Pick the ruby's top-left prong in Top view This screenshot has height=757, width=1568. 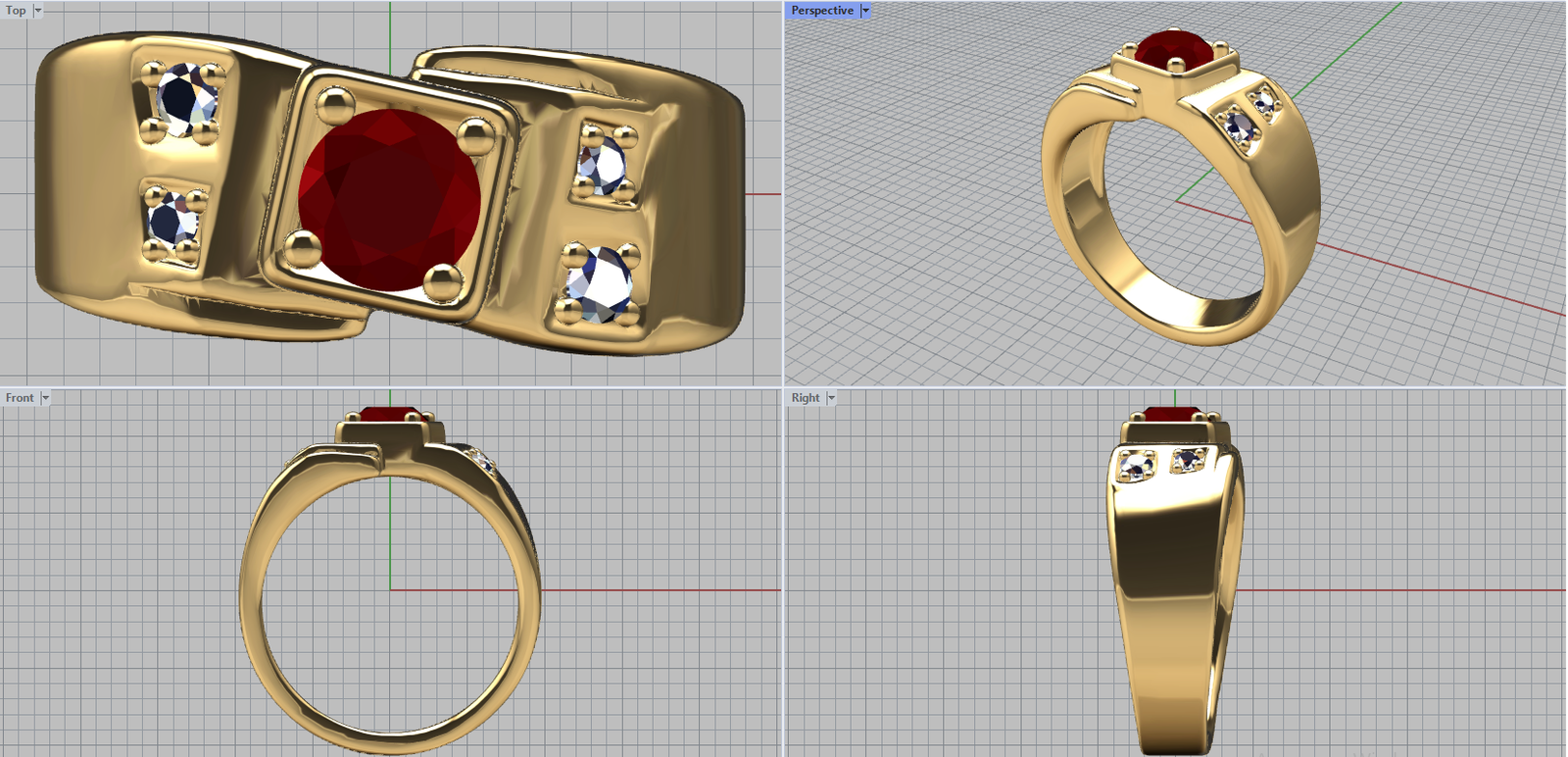335,103
